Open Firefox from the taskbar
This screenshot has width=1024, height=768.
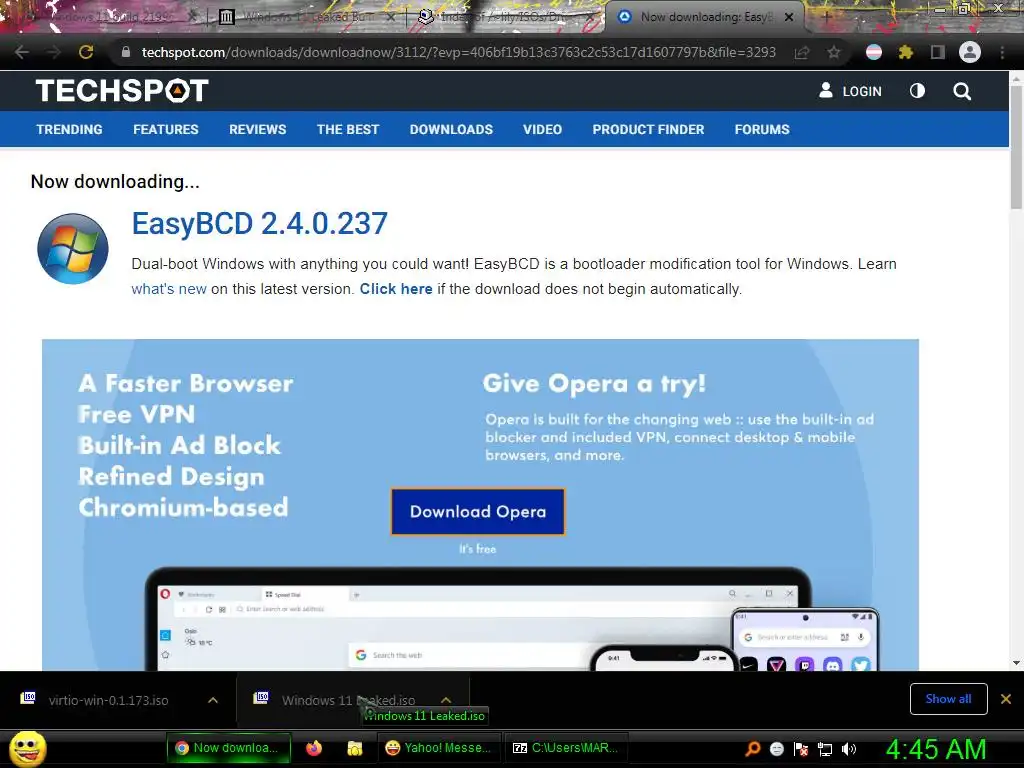[314, 748]
